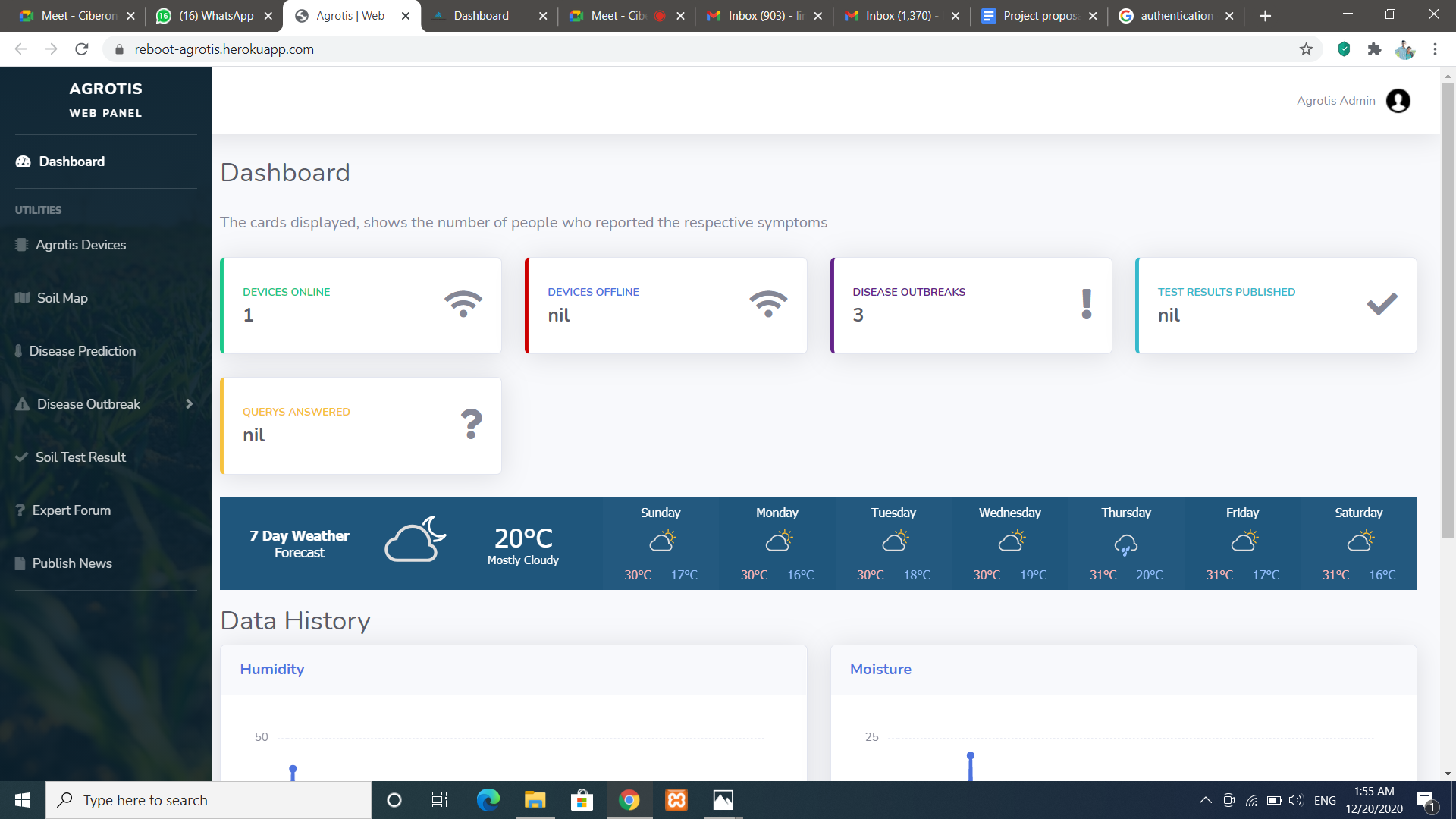Screen dimensions: 1456x819
Task: Click the cloudy moon current weather icon
Action: 415,540
